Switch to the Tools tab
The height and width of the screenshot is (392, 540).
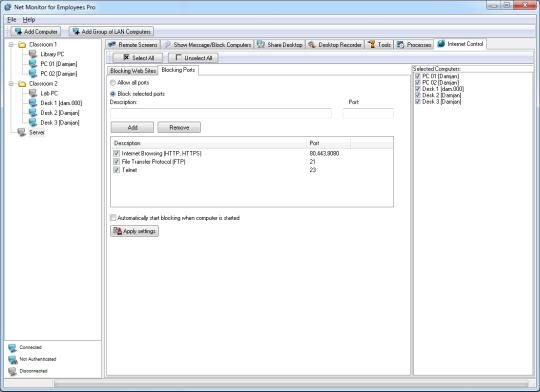pos(379,44)
